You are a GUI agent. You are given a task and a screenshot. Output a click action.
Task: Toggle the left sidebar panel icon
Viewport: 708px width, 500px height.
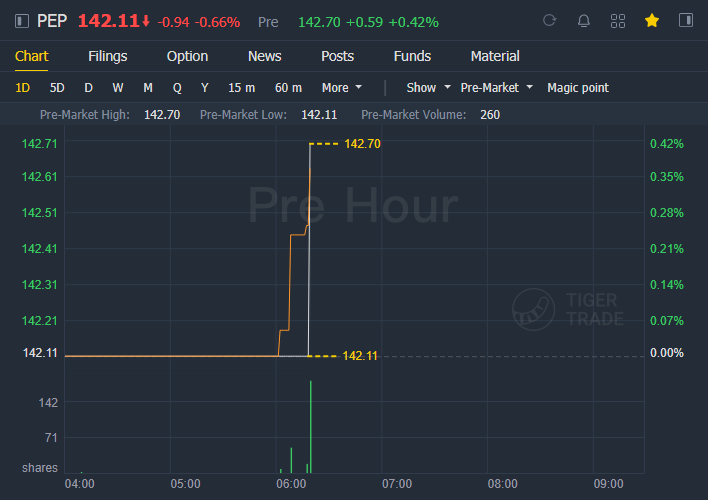pyautogui.click(x=22, y=21)
